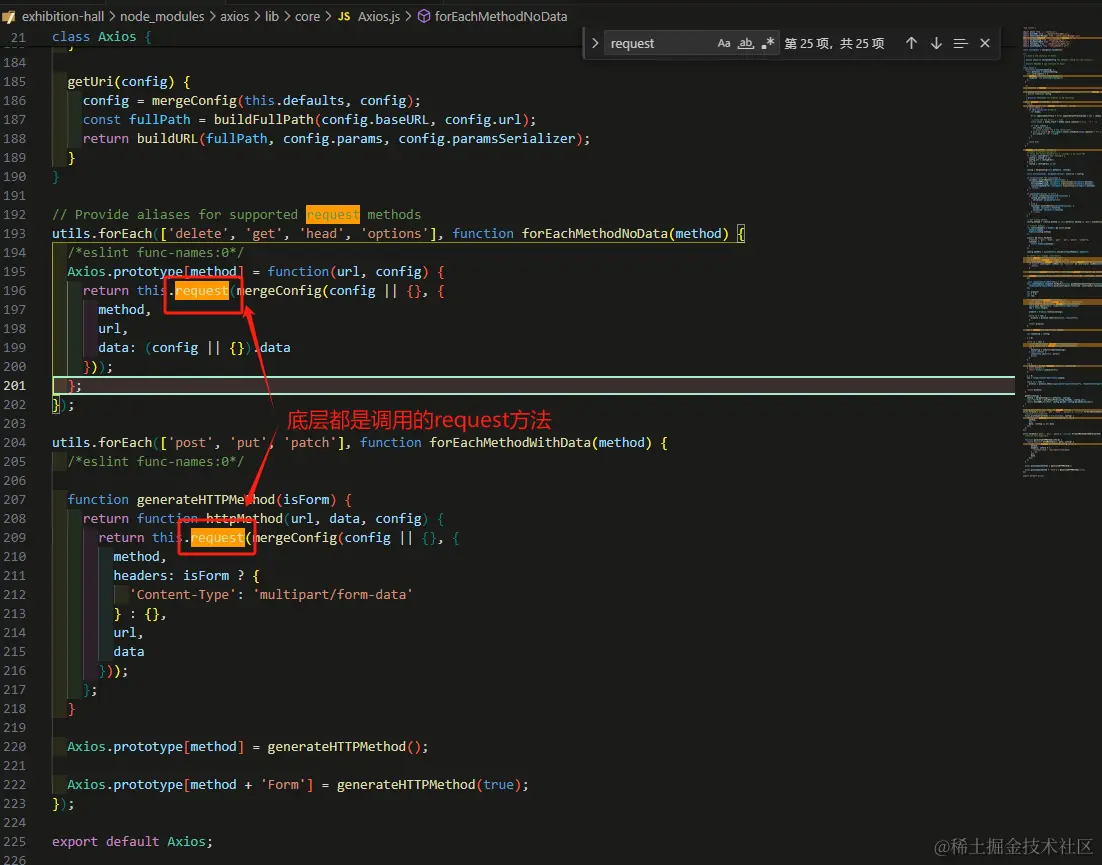
Task: Click line number 225 in gutter
Action: (x=15, y=841)
